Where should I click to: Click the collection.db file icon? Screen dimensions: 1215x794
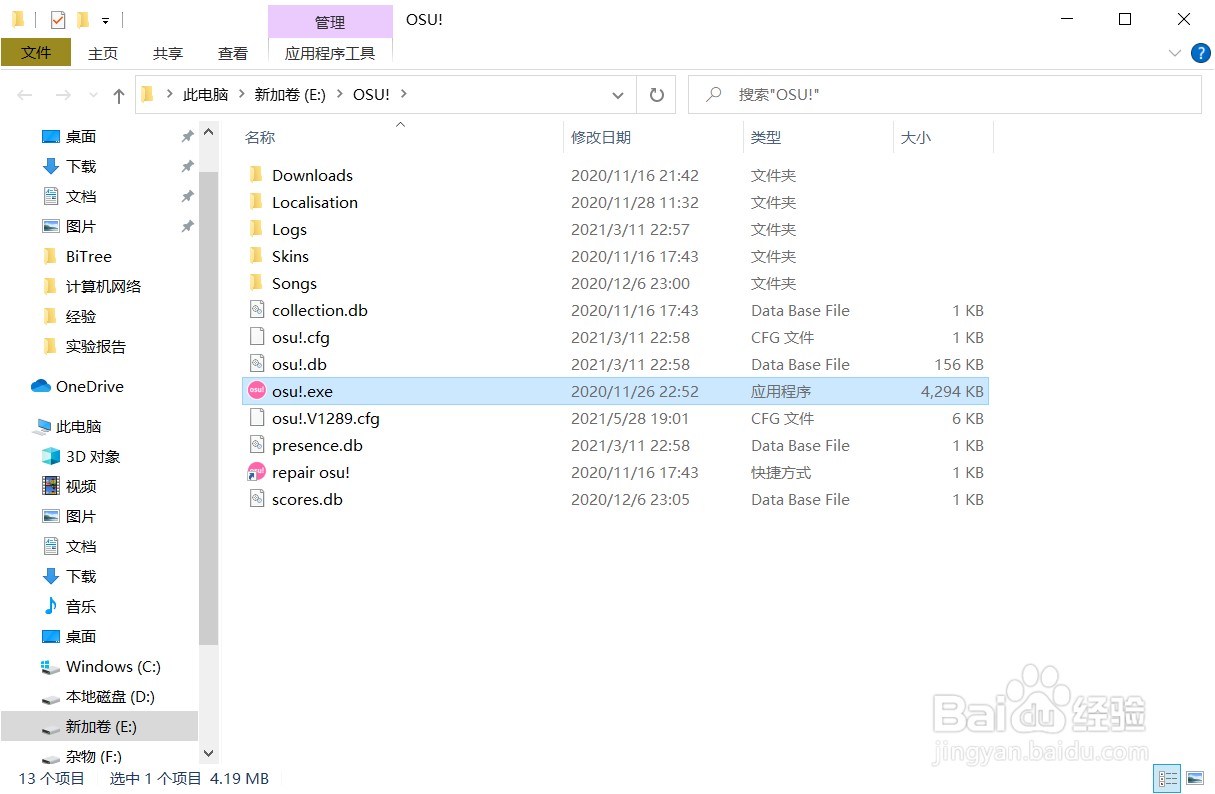(x=256, y=310)
